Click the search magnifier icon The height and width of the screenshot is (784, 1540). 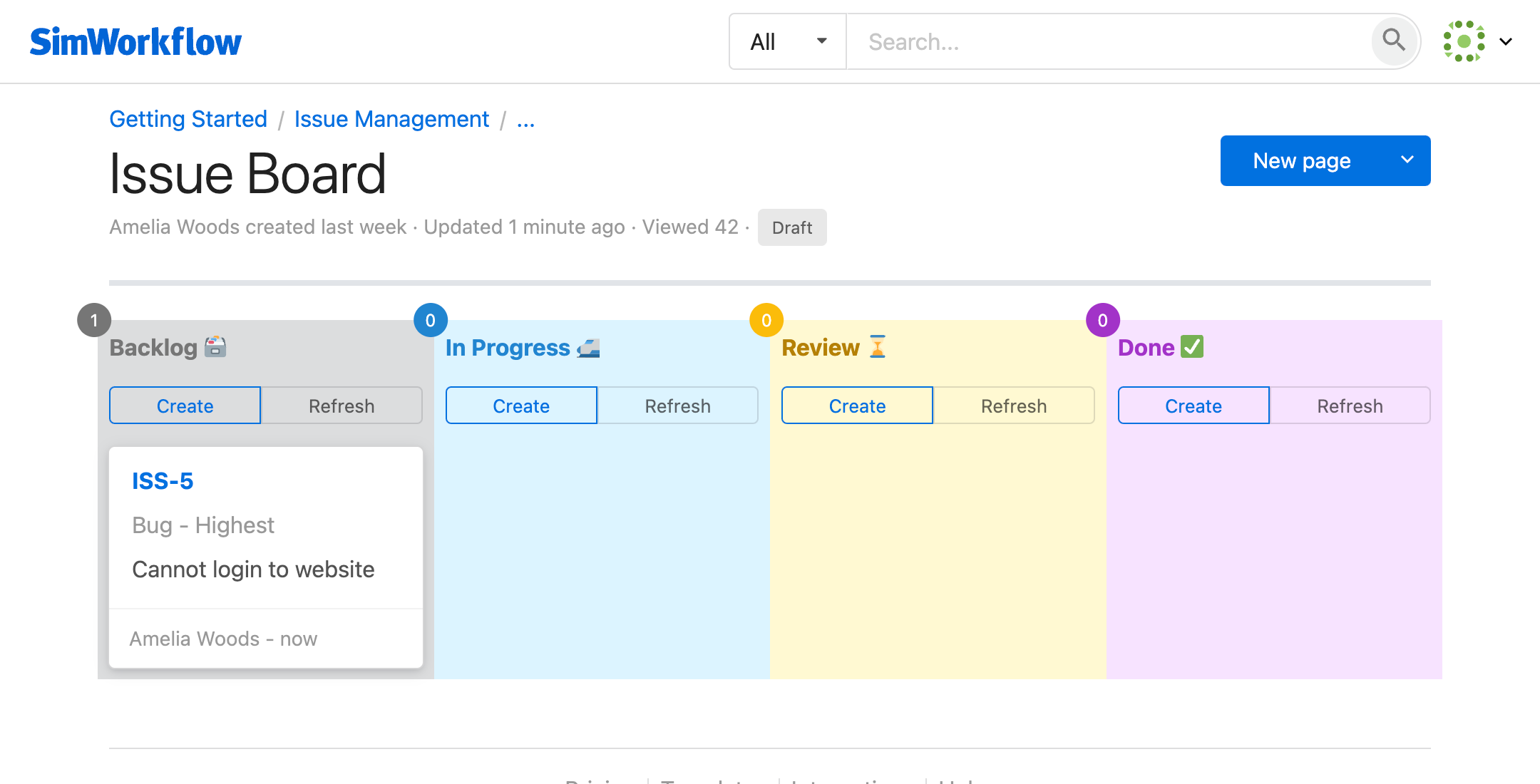[x=1394, y=41]
